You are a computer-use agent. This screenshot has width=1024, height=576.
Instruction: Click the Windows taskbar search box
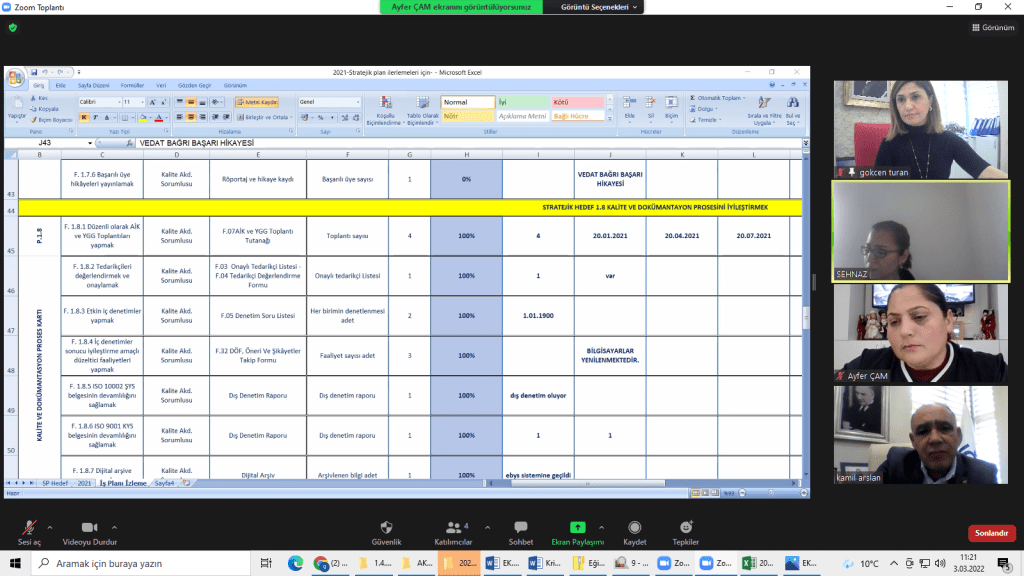pos(140,564)
